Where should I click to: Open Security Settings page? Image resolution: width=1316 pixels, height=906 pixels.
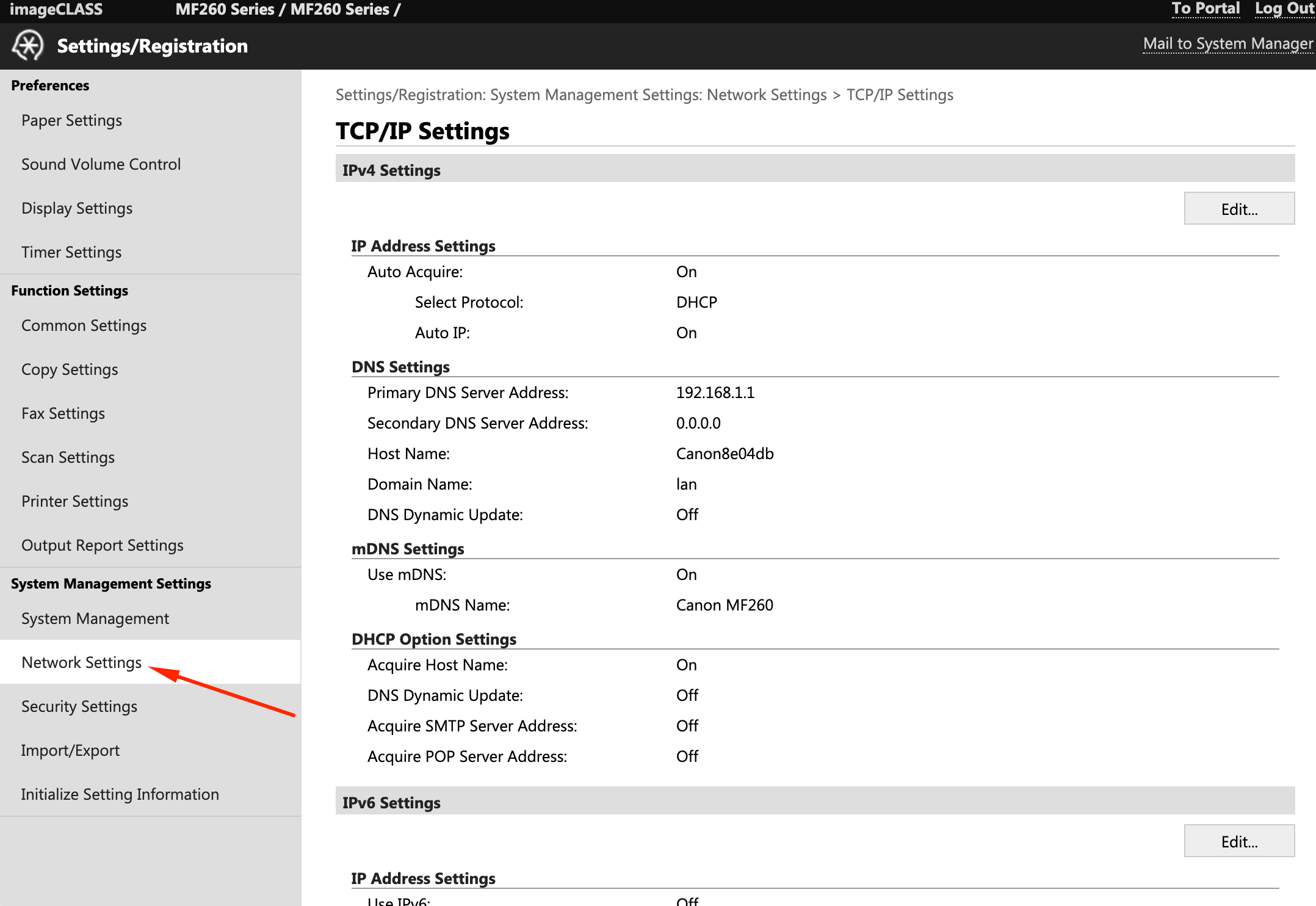79,706
